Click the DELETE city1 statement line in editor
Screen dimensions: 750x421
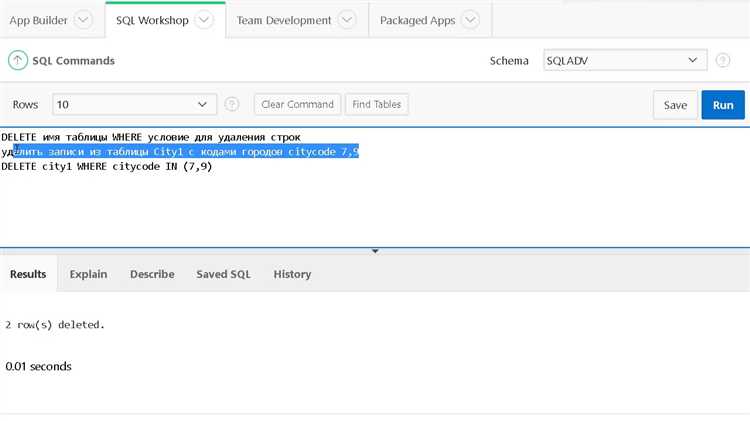point(107,166)
